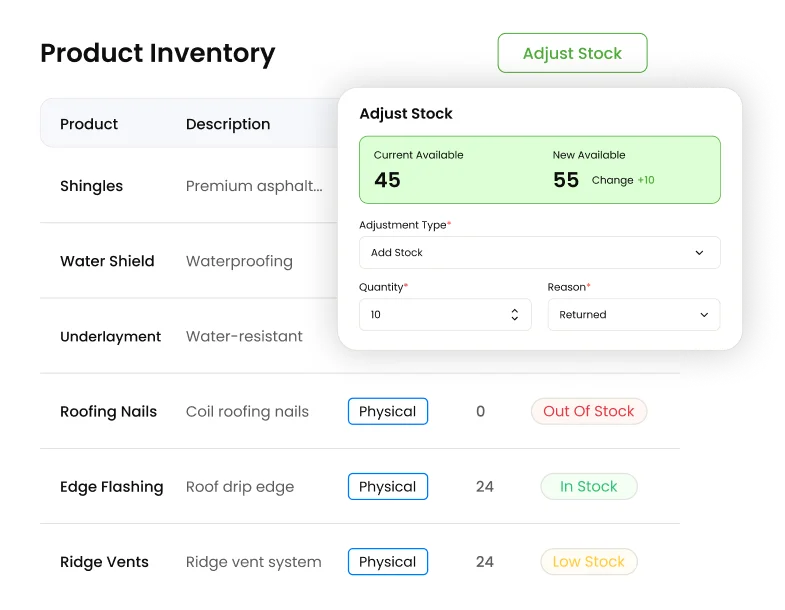Open the Adjustment Type dropdown
This screenshot has width=785, height=610.
(540, 252)
